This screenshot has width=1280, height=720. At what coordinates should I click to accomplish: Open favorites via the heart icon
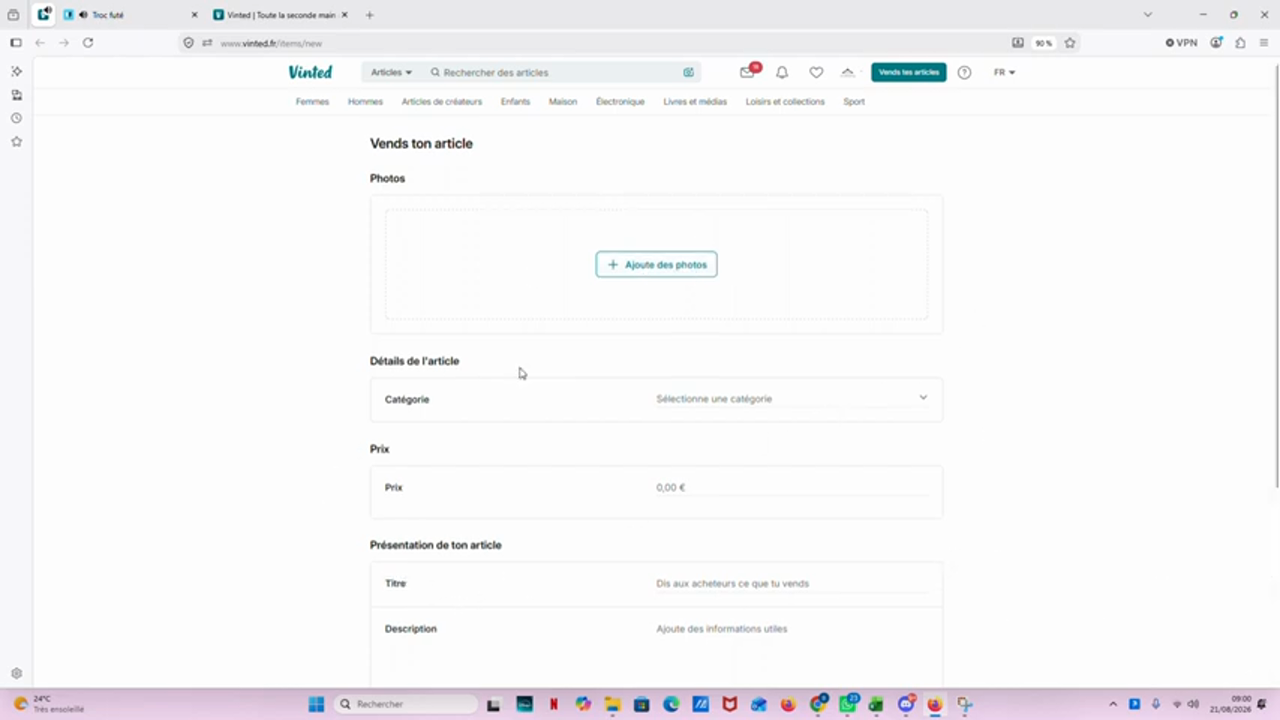click(816, 72)
